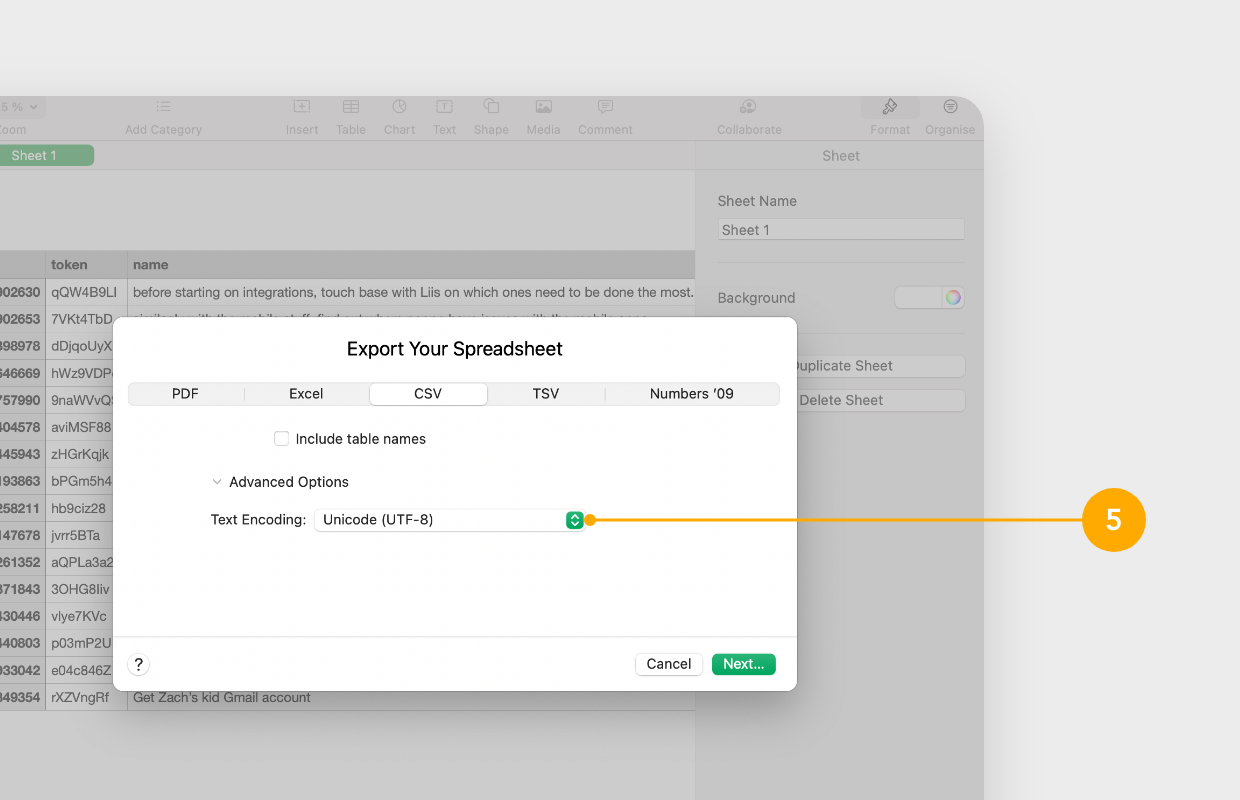Open the Background colour wheel picker

coord(953,298)
